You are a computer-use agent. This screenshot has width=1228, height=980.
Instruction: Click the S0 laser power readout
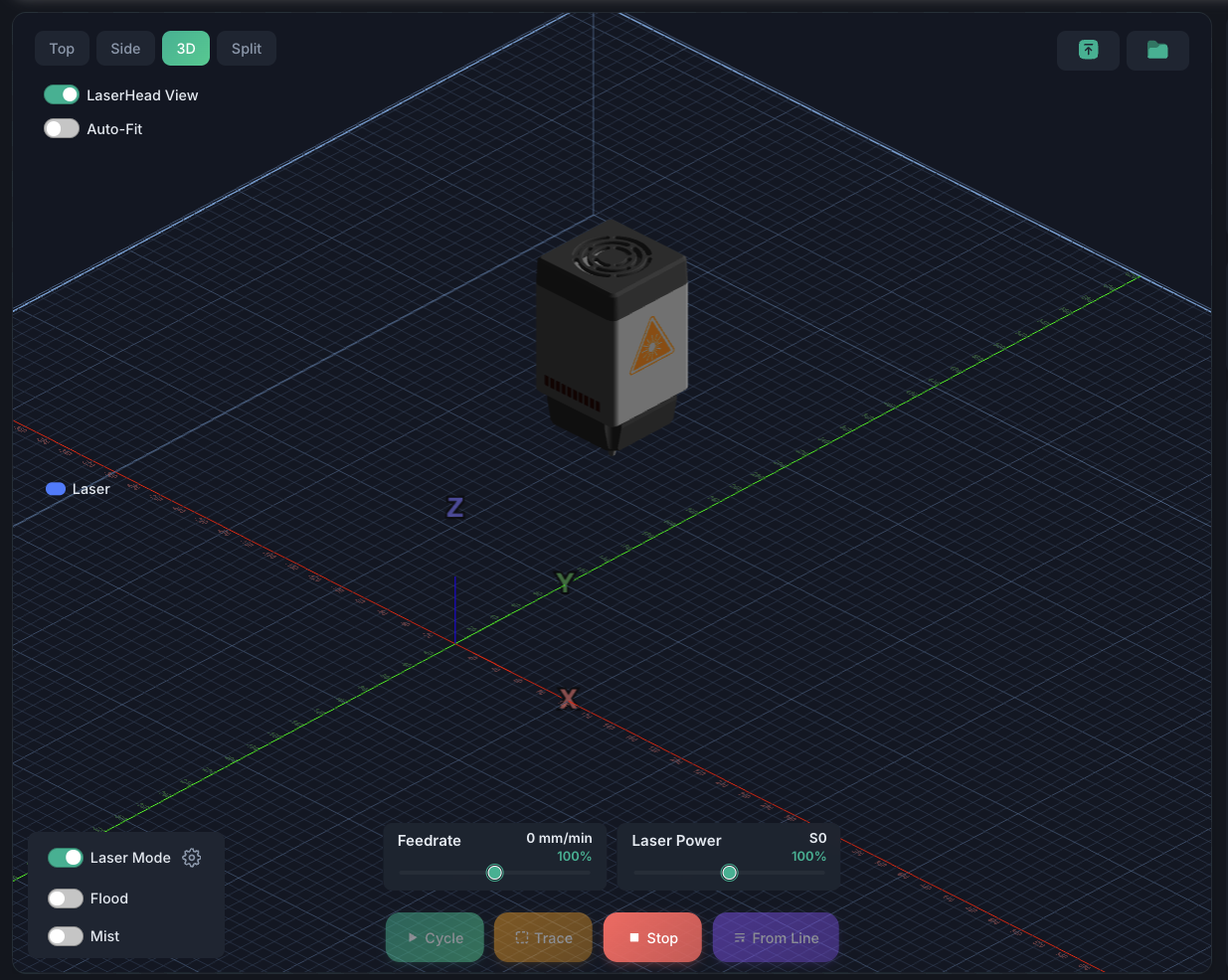click(817, 838)
